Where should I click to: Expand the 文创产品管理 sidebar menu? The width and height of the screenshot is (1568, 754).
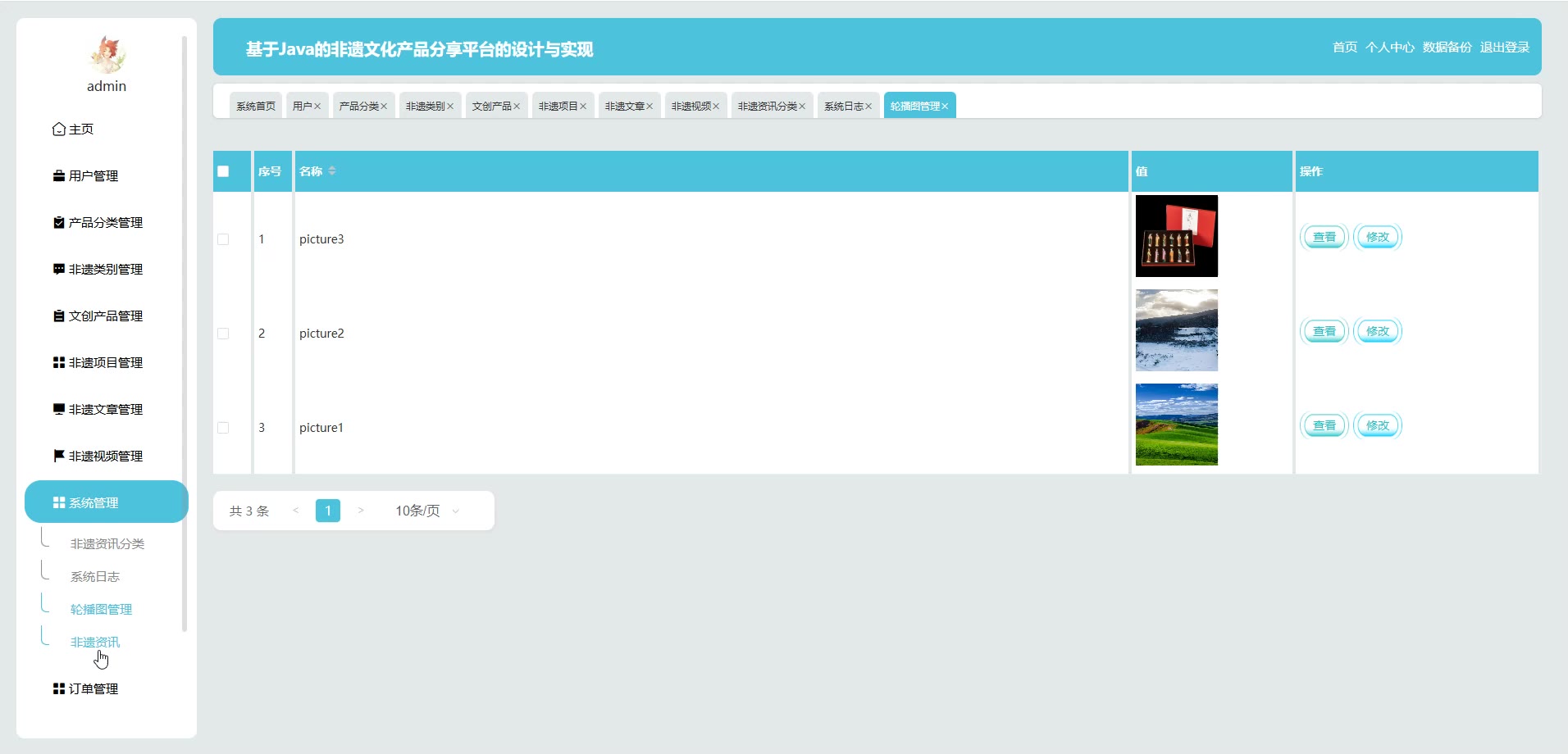(x=107, y=316)
